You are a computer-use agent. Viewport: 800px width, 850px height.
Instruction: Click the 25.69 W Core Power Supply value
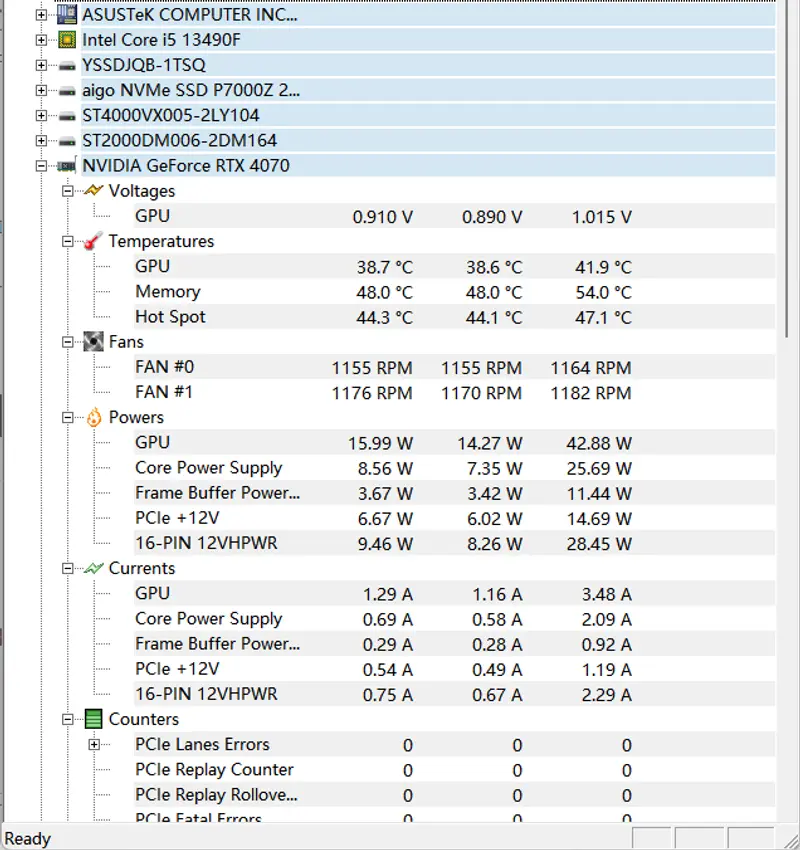pyautogui.click(x=599, y=468)
